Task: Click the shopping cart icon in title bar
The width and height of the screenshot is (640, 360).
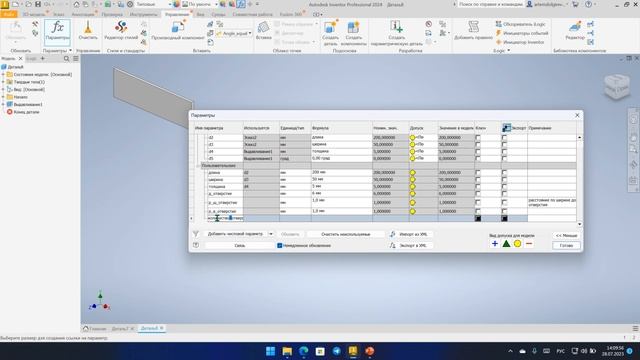Action: click(x=575, y=4)
